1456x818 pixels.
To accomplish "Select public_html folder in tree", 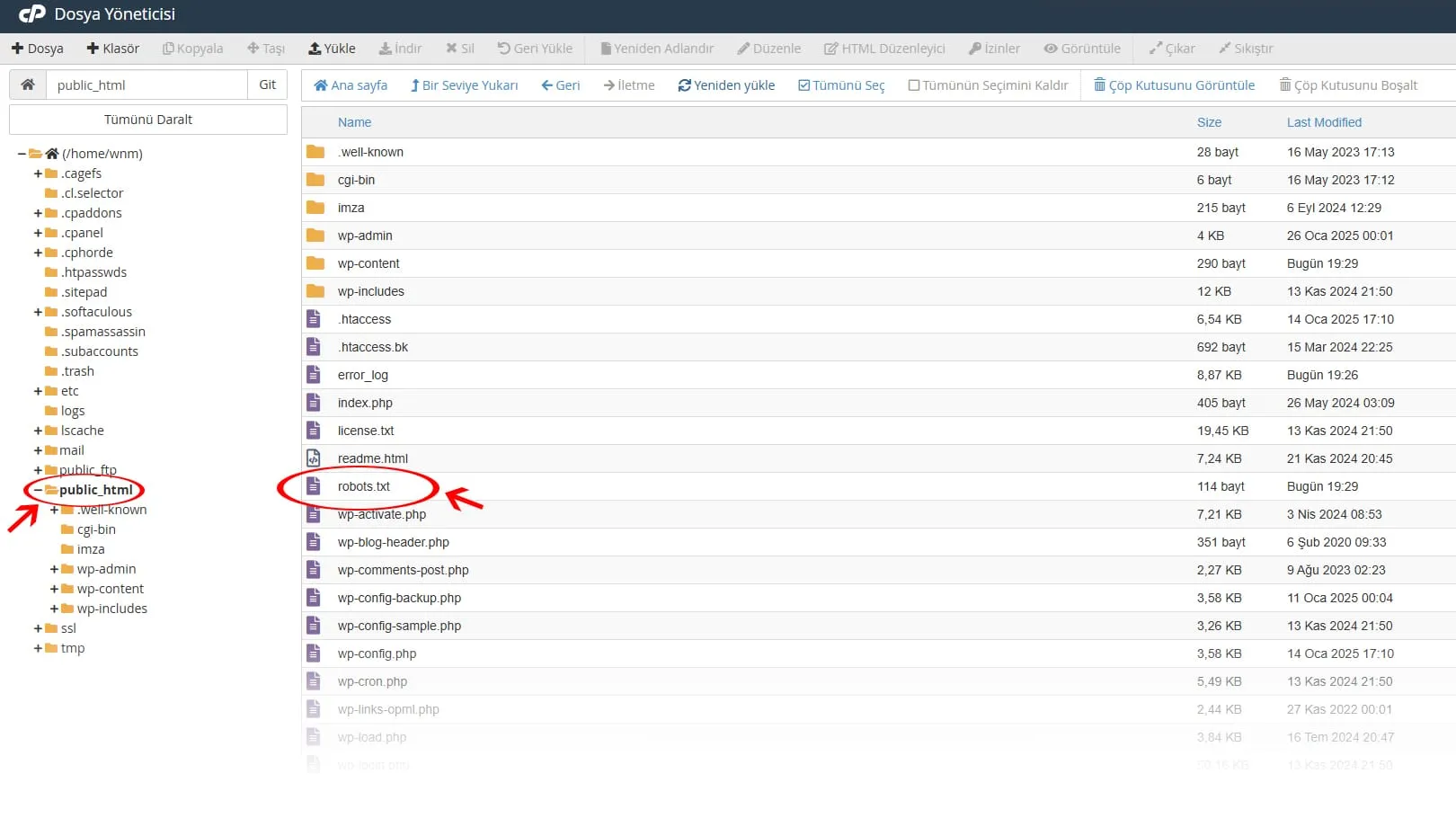I will [x=95, y=490].
